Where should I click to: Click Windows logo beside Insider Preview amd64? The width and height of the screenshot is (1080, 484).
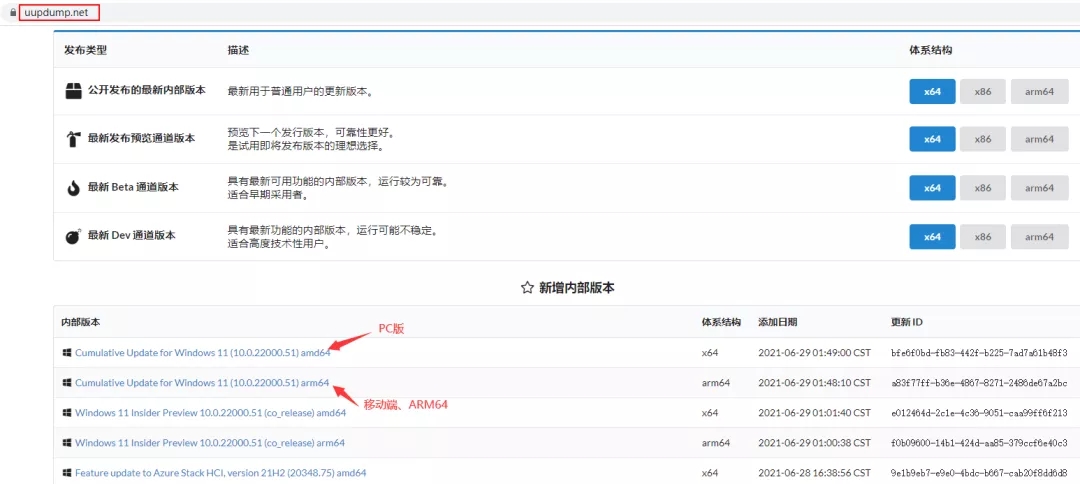click(67, 413)
